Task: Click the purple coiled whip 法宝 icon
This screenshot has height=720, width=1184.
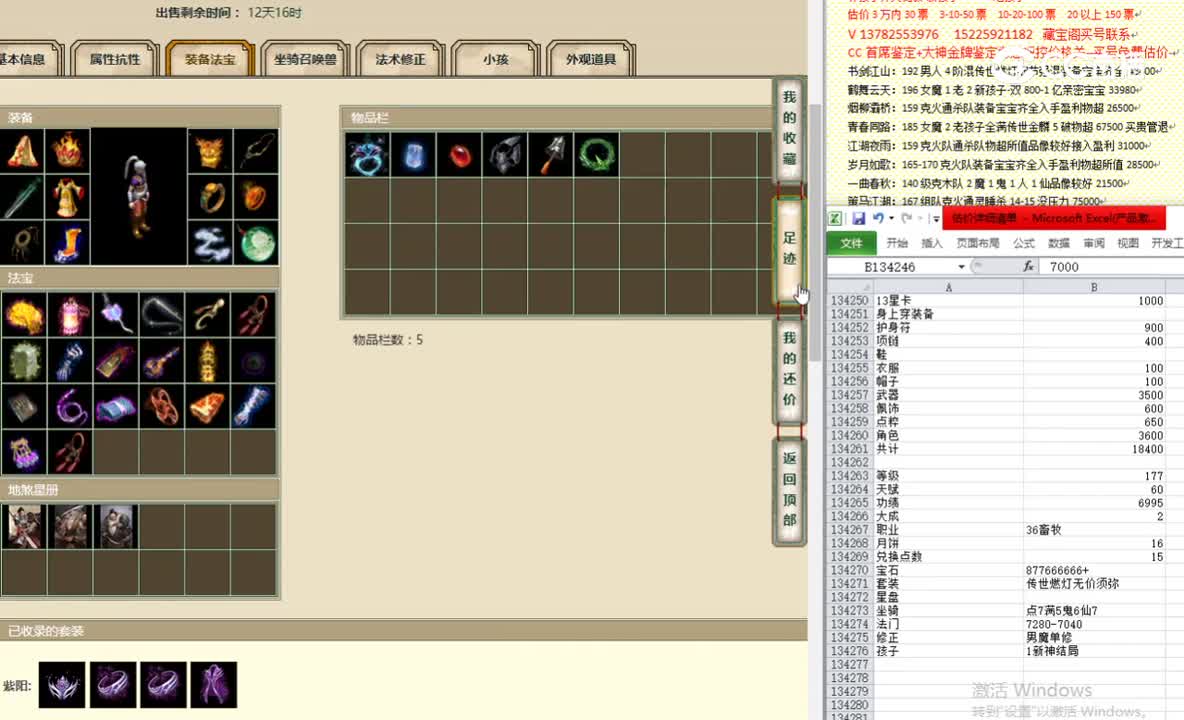Action: tap(70, 406)
